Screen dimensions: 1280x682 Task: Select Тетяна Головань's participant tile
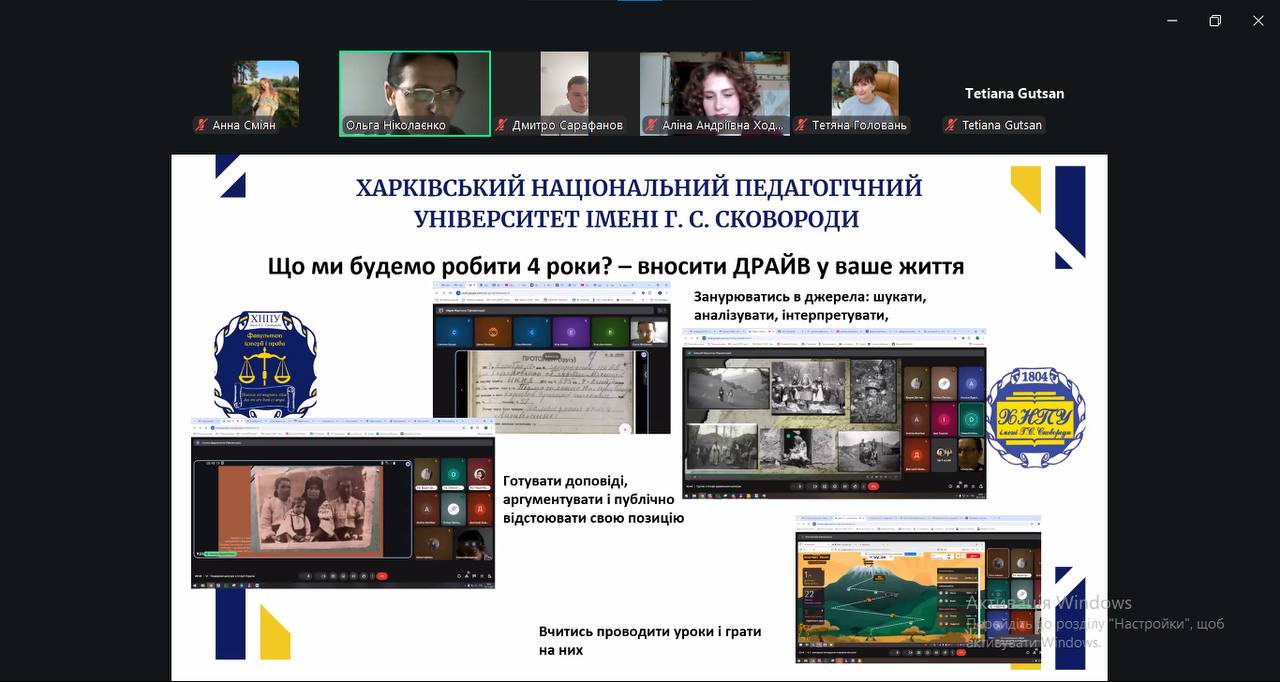[865, 89]
